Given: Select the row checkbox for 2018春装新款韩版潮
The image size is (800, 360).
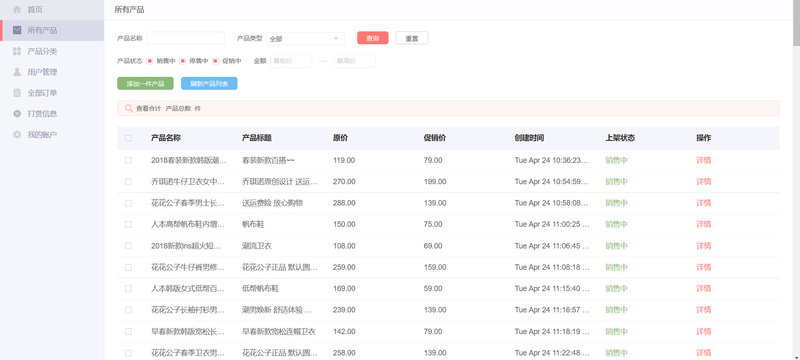Looking at the screenshot, I should (128, 160).
